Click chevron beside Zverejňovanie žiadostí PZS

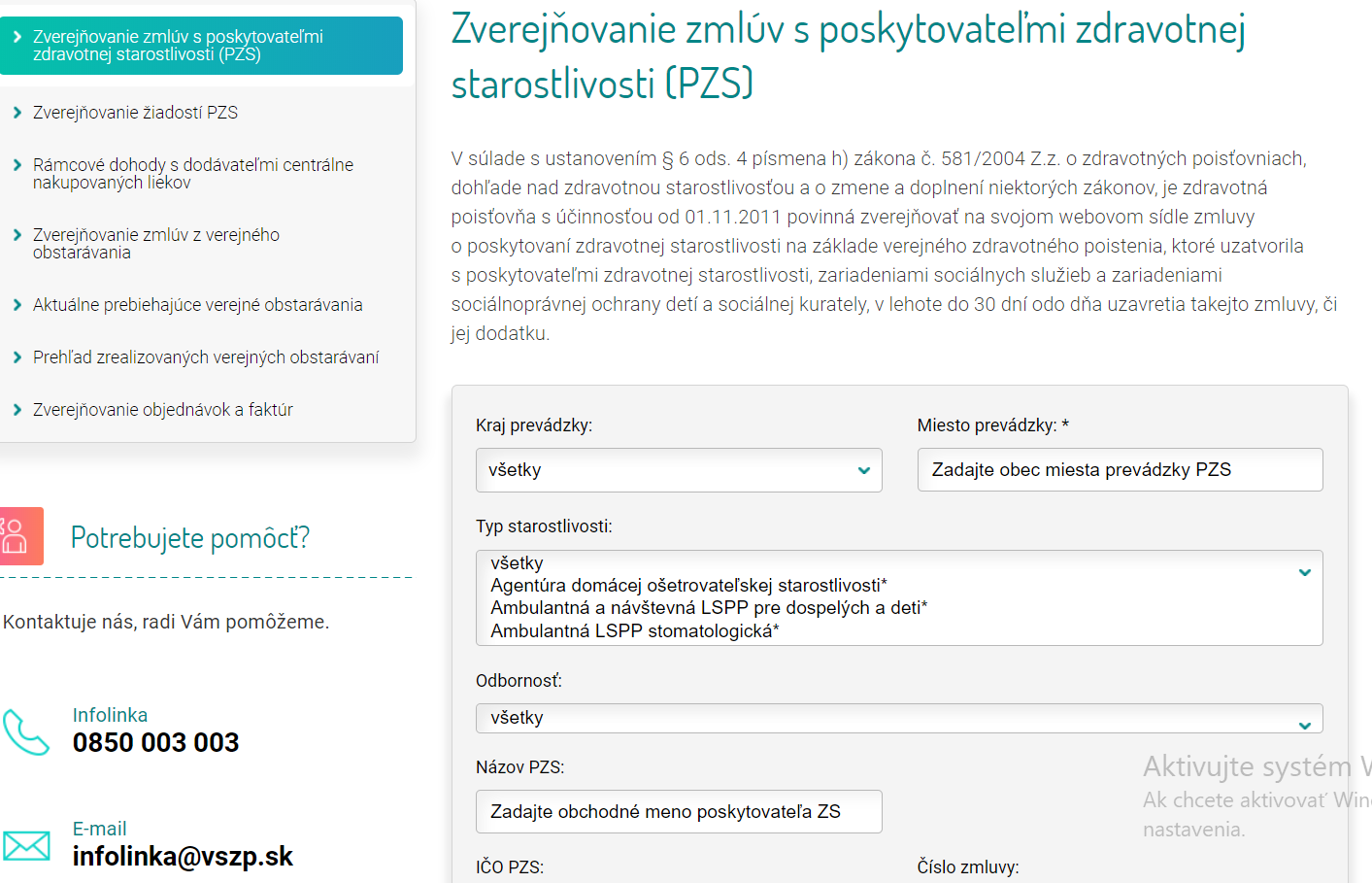coord(17,113)
